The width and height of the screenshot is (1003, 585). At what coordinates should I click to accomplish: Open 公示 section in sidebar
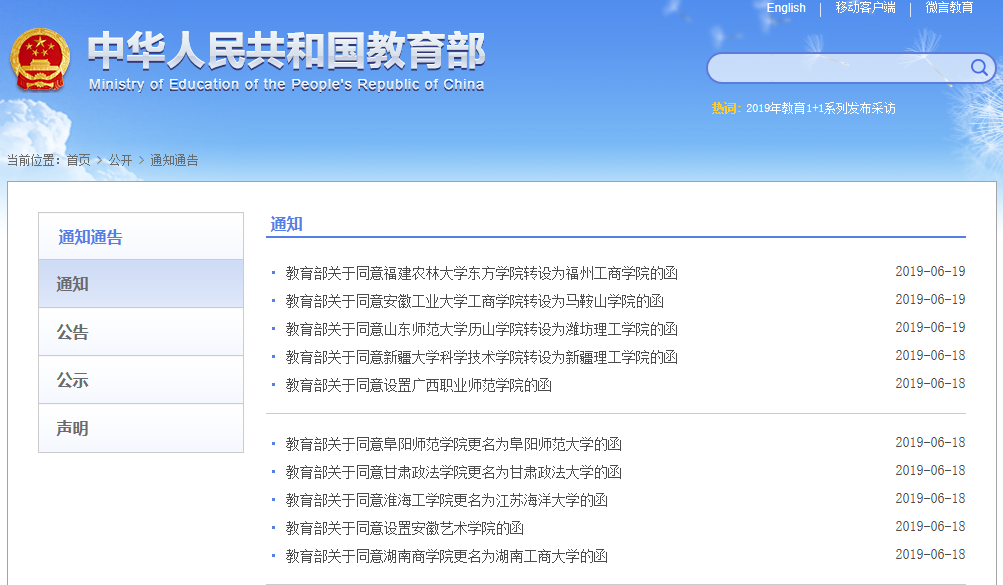[141, 380]
